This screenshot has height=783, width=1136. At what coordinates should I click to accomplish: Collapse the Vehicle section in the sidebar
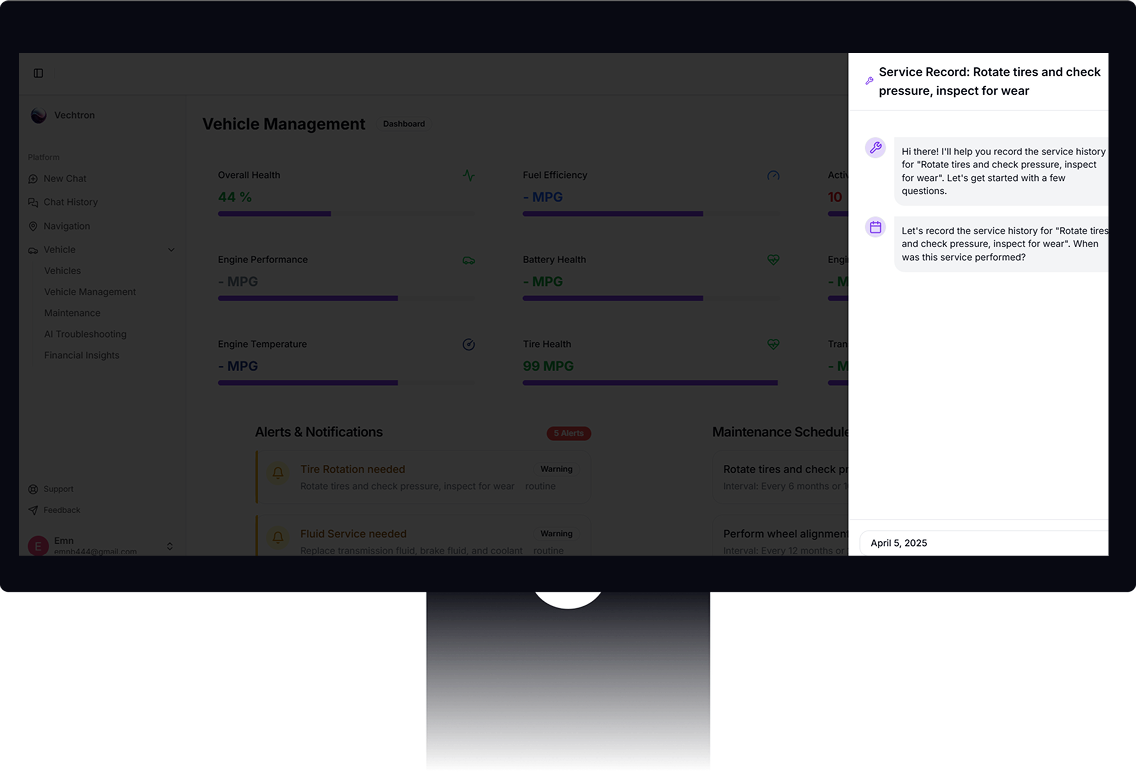click(x=171, y=249)
